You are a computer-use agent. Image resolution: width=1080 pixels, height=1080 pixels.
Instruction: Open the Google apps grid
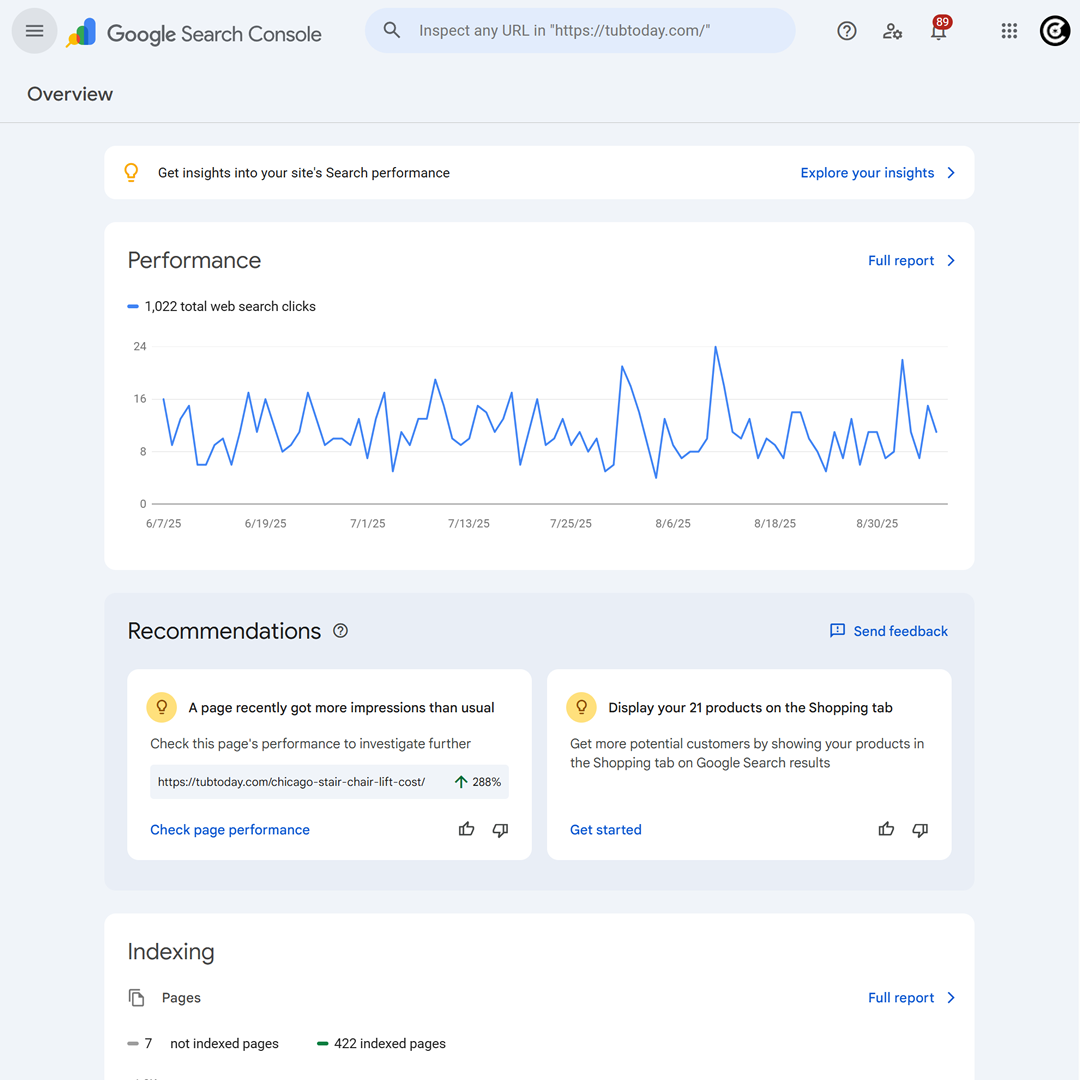coord(1009,31)
